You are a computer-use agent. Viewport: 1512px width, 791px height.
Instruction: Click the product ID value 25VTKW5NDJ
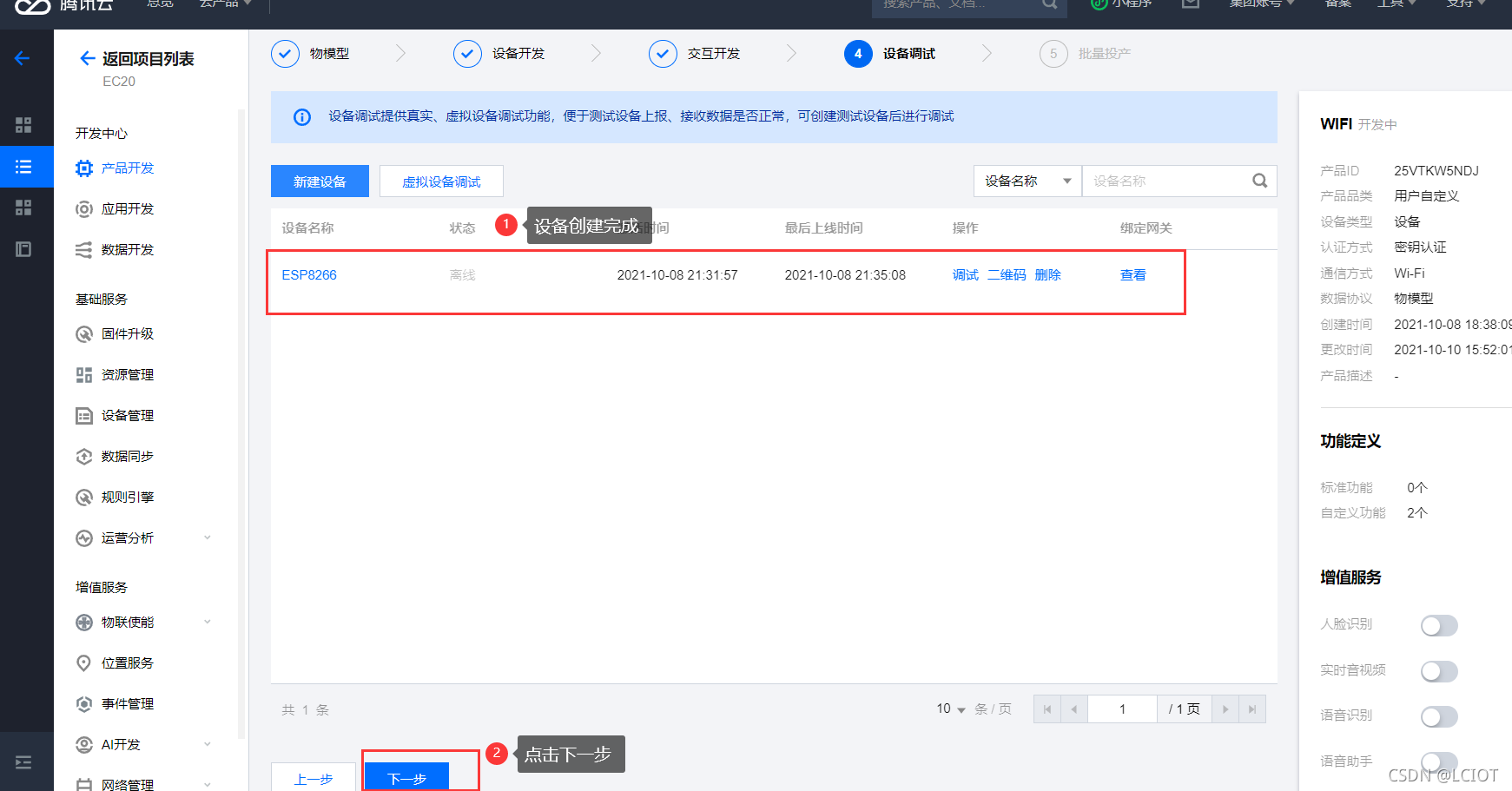(x=1436, y=171)
